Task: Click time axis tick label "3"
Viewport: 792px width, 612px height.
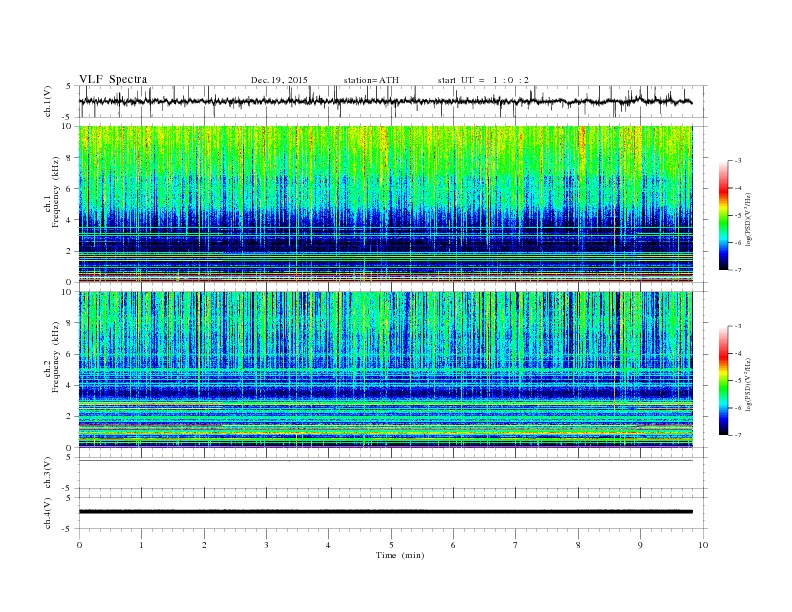Action: pos(266,545)
